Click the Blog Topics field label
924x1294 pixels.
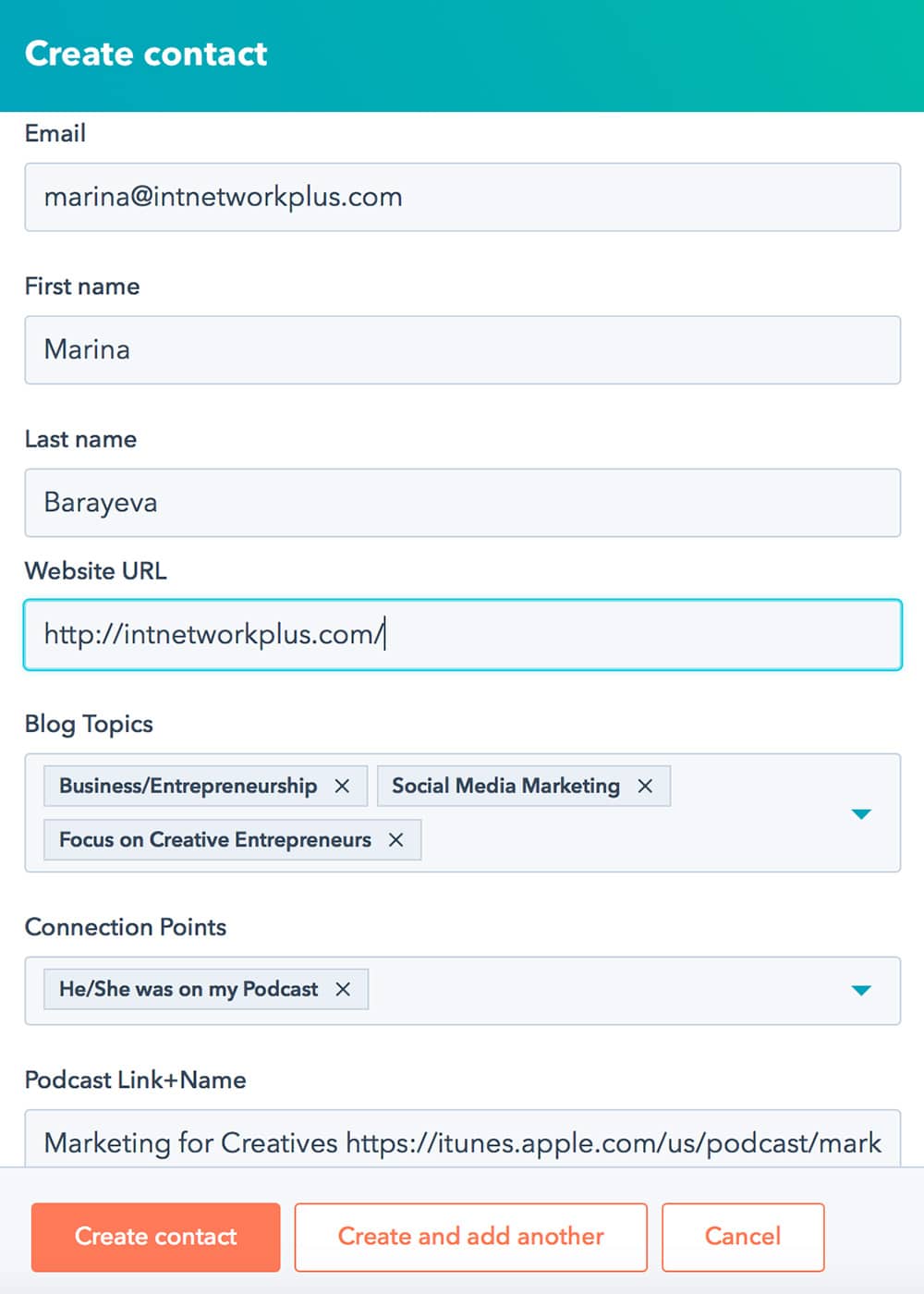tap(89, 724)
